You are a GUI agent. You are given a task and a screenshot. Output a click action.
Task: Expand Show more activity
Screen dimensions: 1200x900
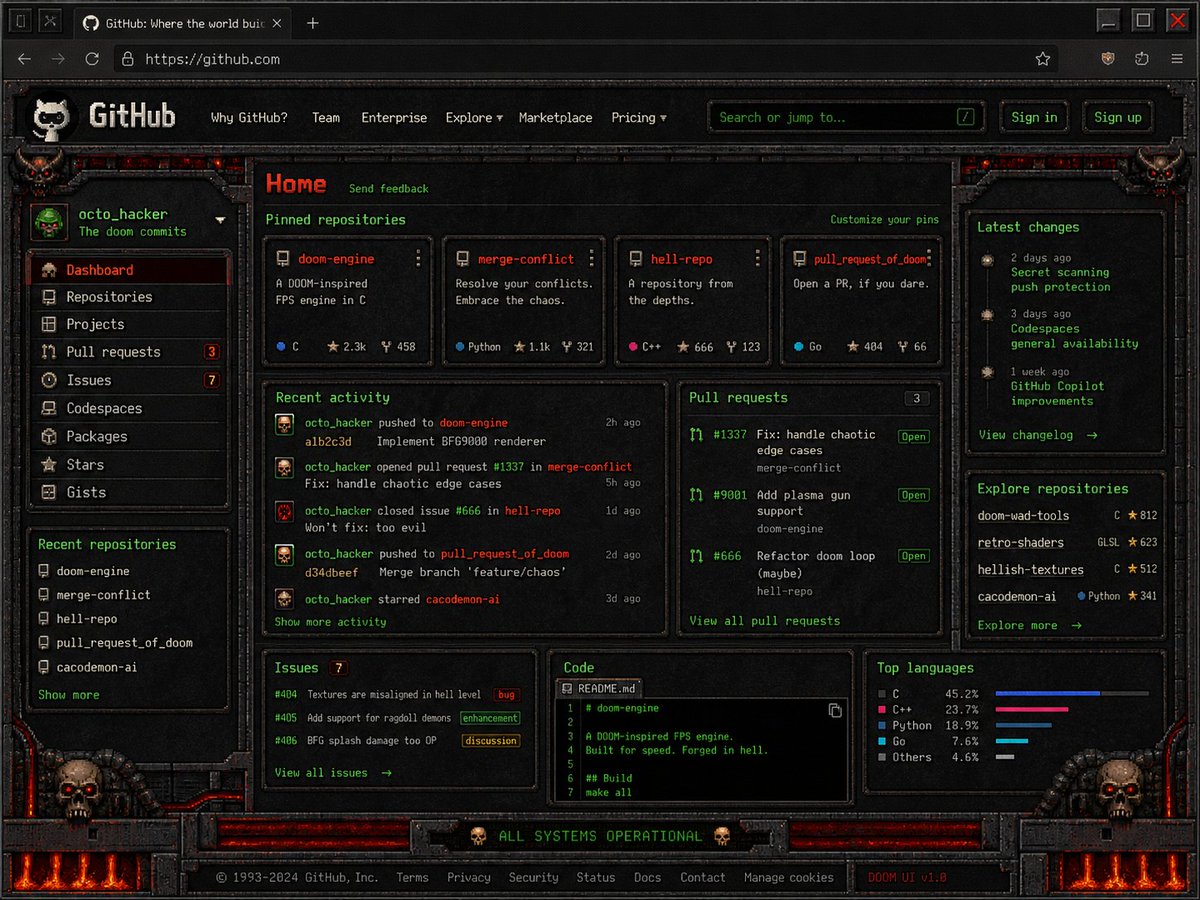331,622
